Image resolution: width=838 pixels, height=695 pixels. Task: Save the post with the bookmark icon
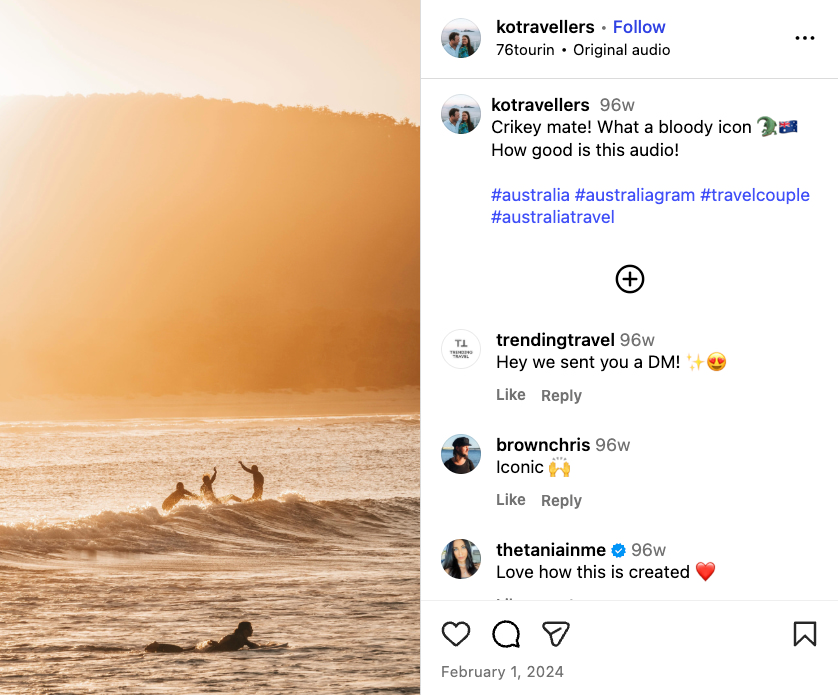pyautogui.click(x=803, y=634)
